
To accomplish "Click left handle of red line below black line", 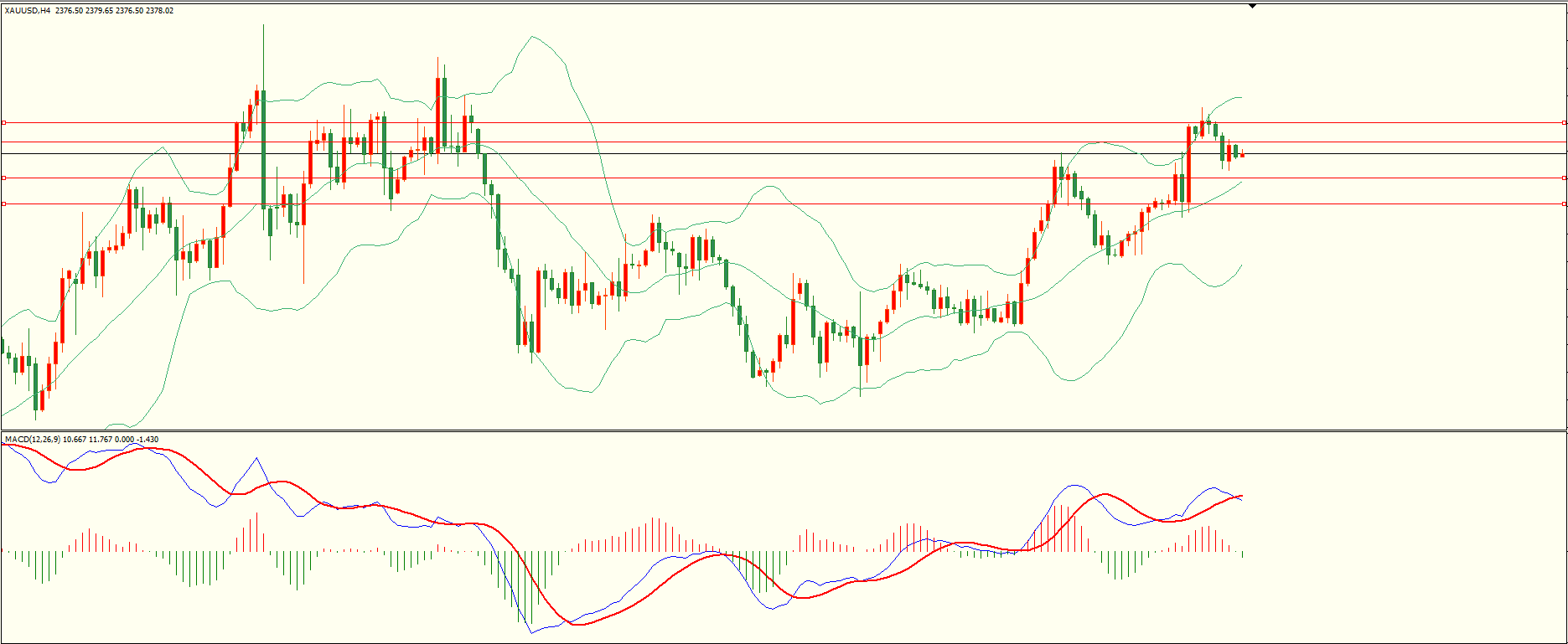I will point(3,178).
